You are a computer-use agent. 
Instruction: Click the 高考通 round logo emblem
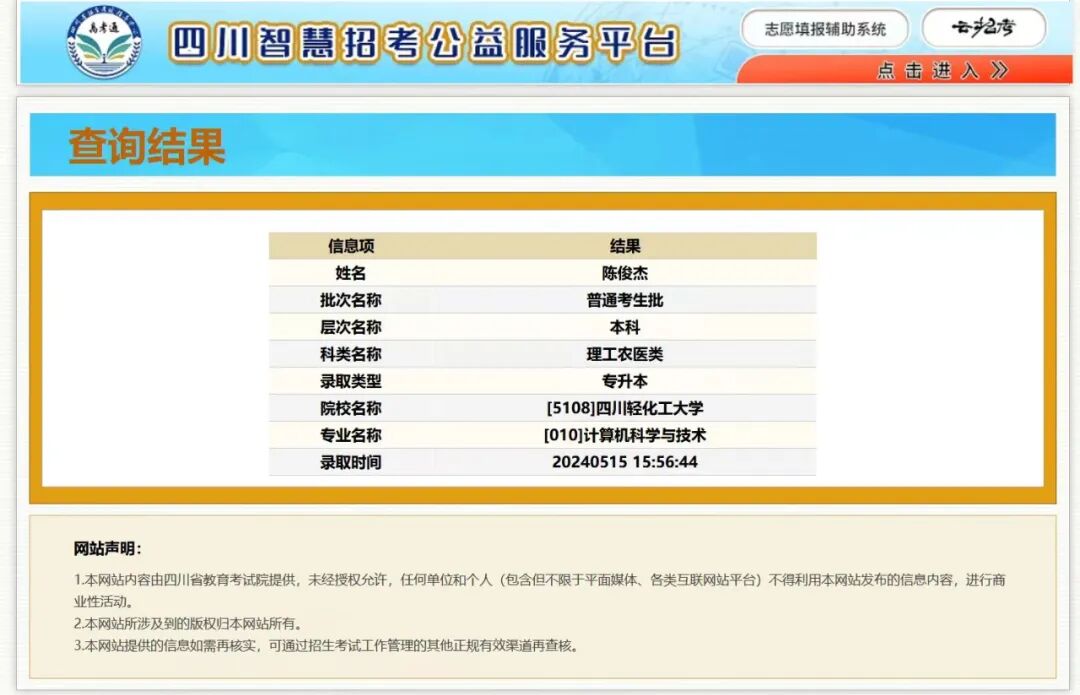[x=104, y=42]
